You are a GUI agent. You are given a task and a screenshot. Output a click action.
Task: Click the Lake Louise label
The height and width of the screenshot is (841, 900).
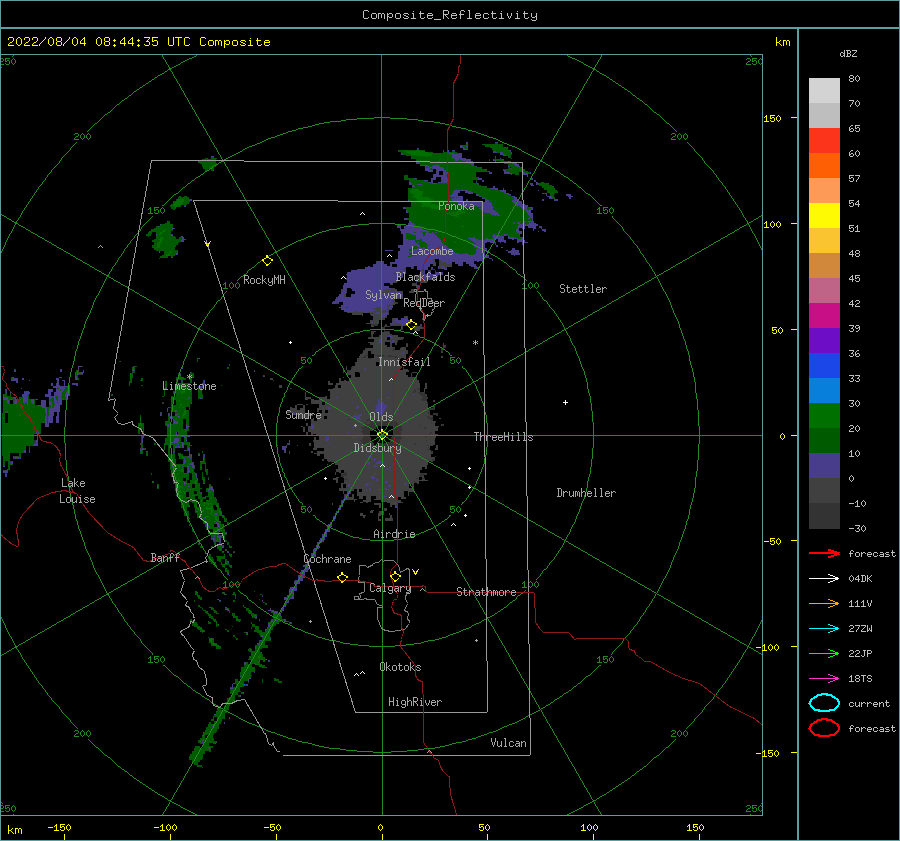pos(77,491)
